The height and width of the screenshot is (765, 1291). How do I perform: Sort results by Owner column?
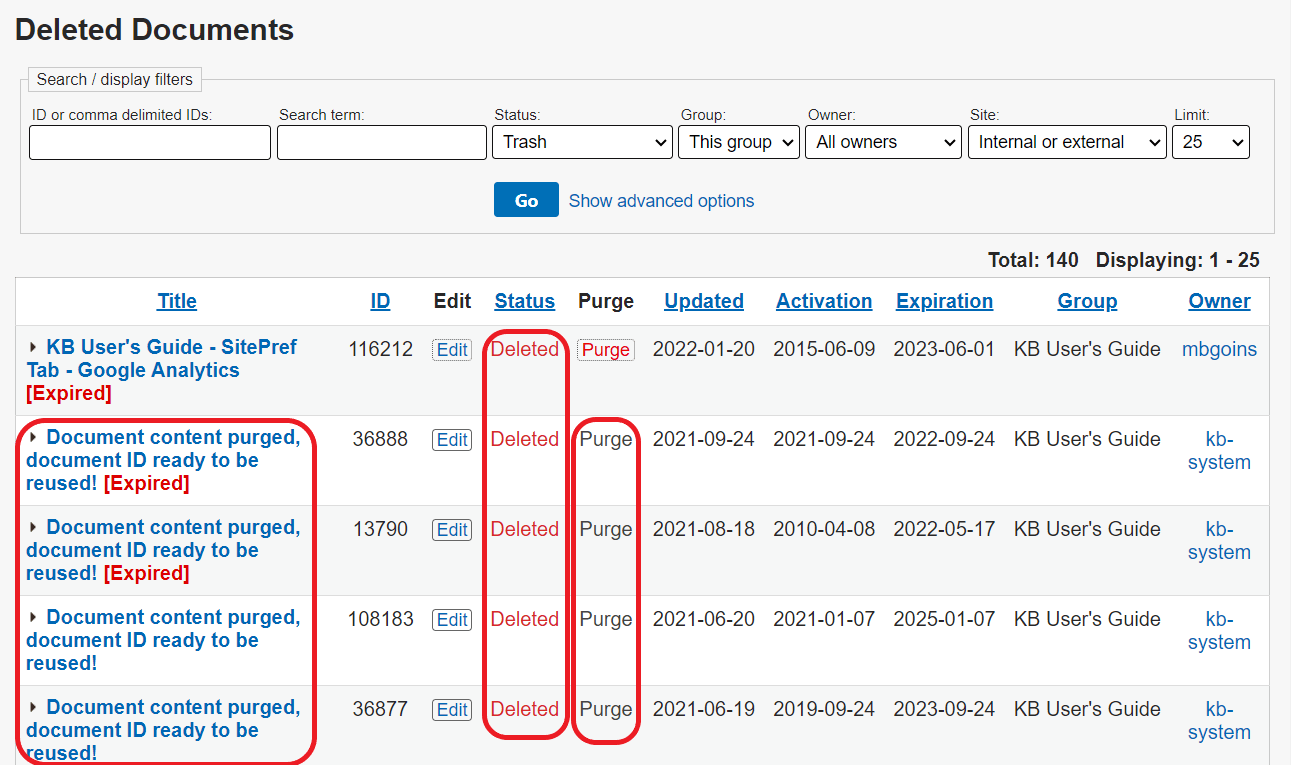pyautogui.click(x=1219, y=300)
